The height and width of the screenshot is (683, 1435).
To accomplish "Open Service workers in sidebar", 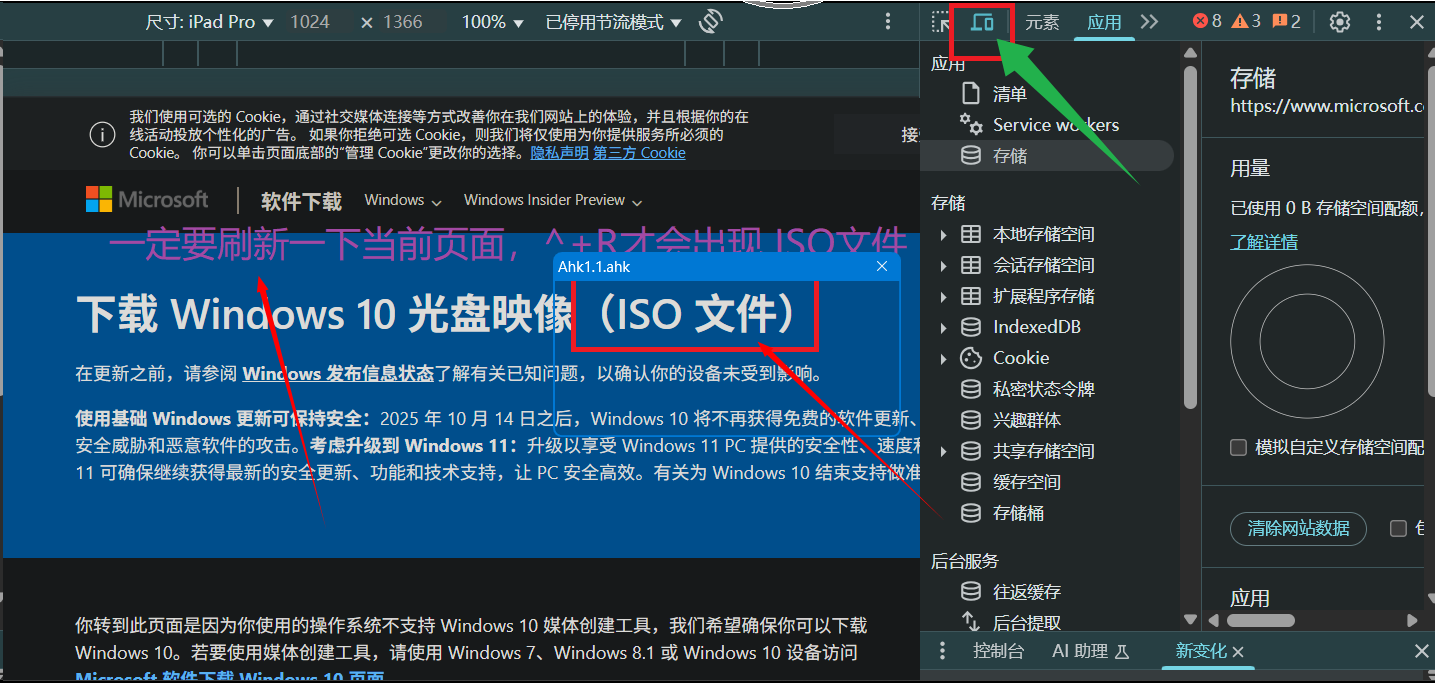I will (x=1056, y=125).
